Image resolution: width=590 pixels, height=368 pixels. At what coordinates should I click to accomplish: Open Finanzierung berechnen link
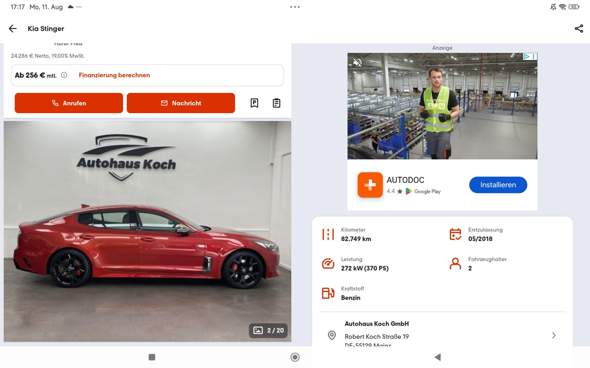tap(114, 75)
